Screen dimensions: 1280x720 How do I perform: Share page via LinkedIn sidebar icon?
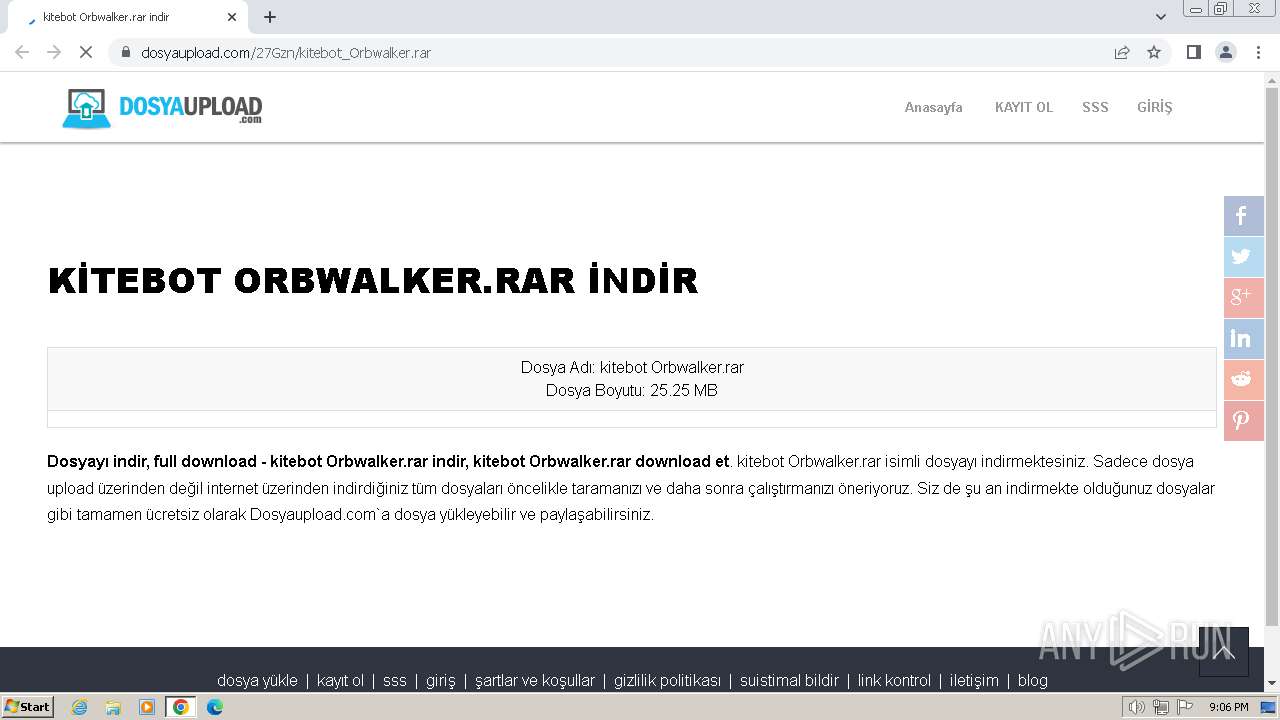pos(1243,339)
